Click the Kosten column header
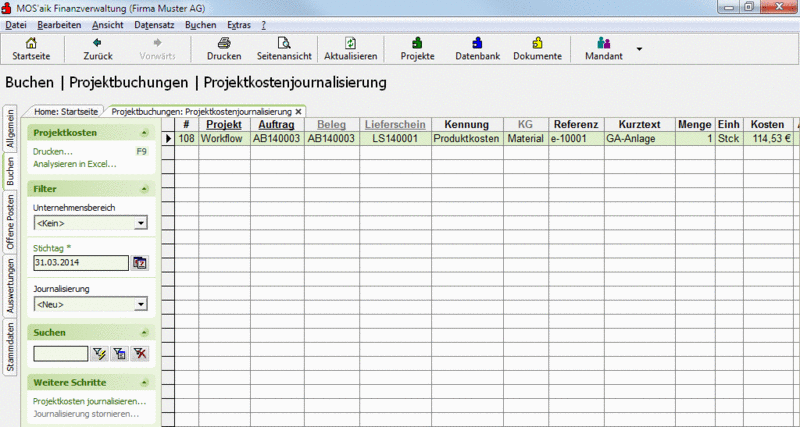This screenshot has width=800, height=427. [x=767, y=124]
